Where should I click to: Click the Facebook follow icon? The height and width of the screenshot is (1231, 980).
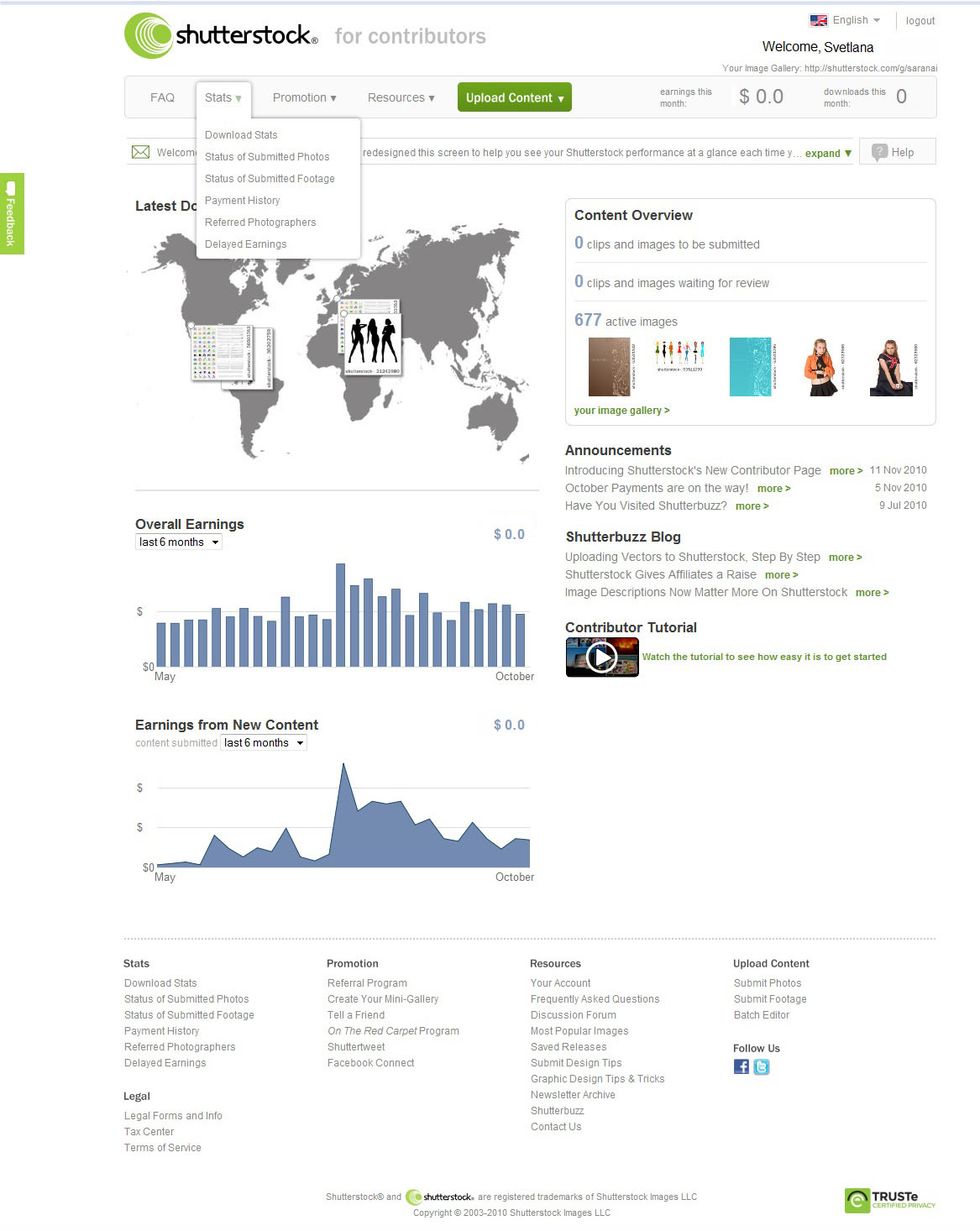[742, 1066]
